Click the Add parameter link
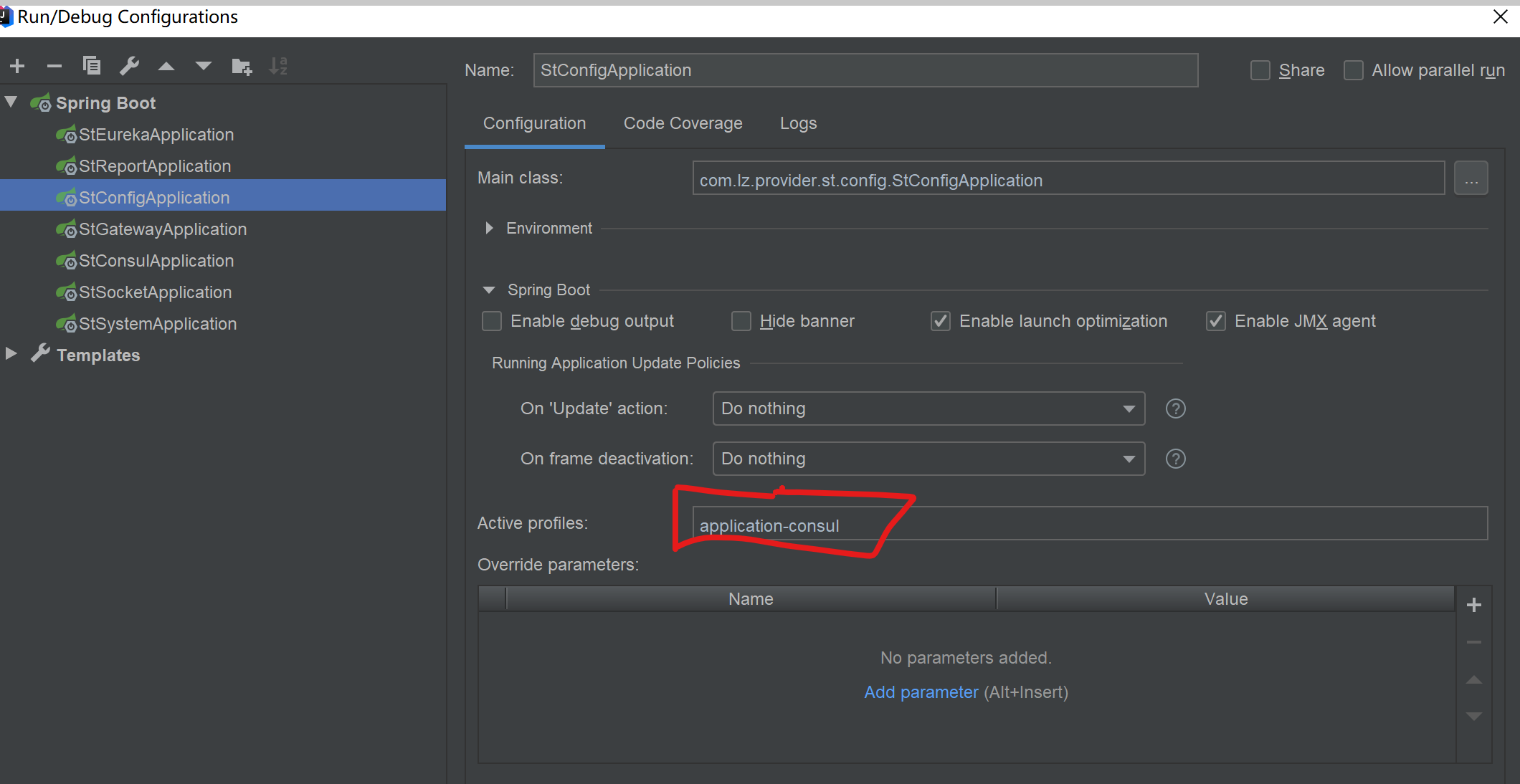Screen dimensions: 1520x784 921,692
